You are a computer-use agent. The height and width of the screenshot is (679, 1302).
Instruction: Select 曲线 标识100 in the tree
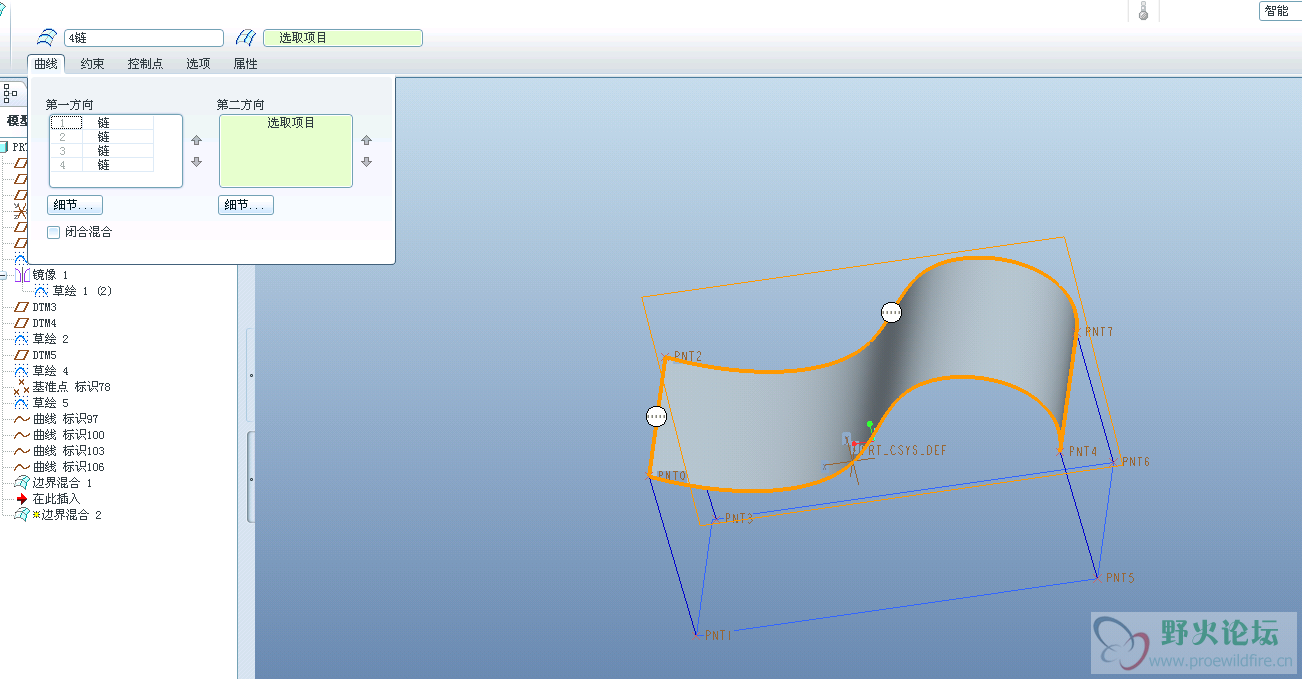click(68, 435)
